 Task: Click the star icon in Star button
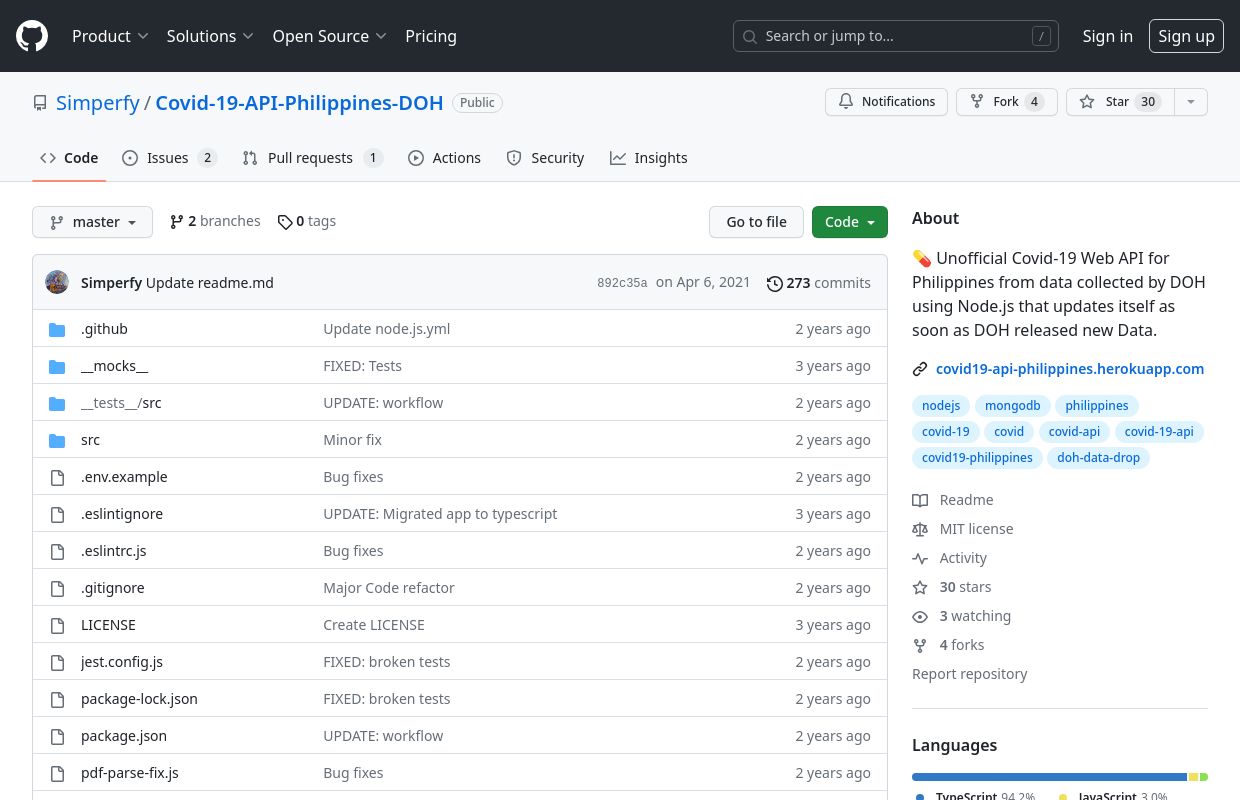coord(1087,102)
